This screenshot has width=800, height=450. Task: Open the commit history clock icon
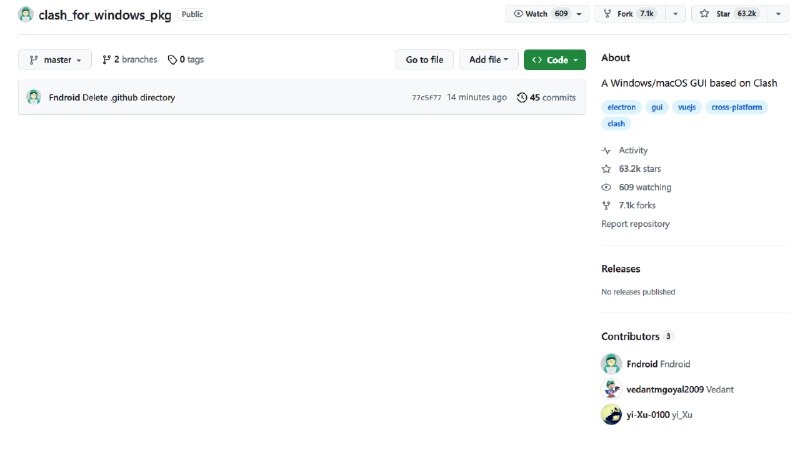521,98
